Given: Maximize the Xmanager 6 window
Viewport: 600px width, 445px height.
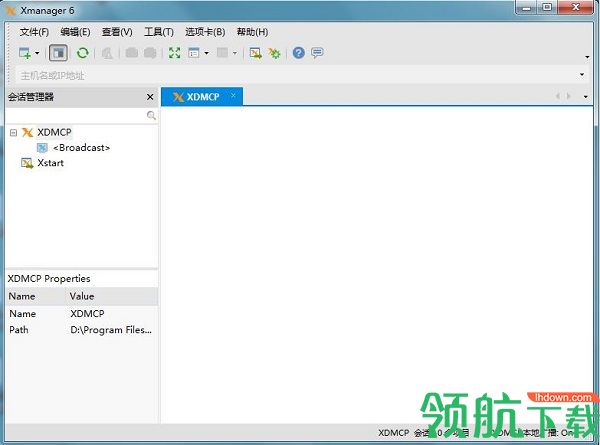Looking at the screenshot, I should 547,8.
